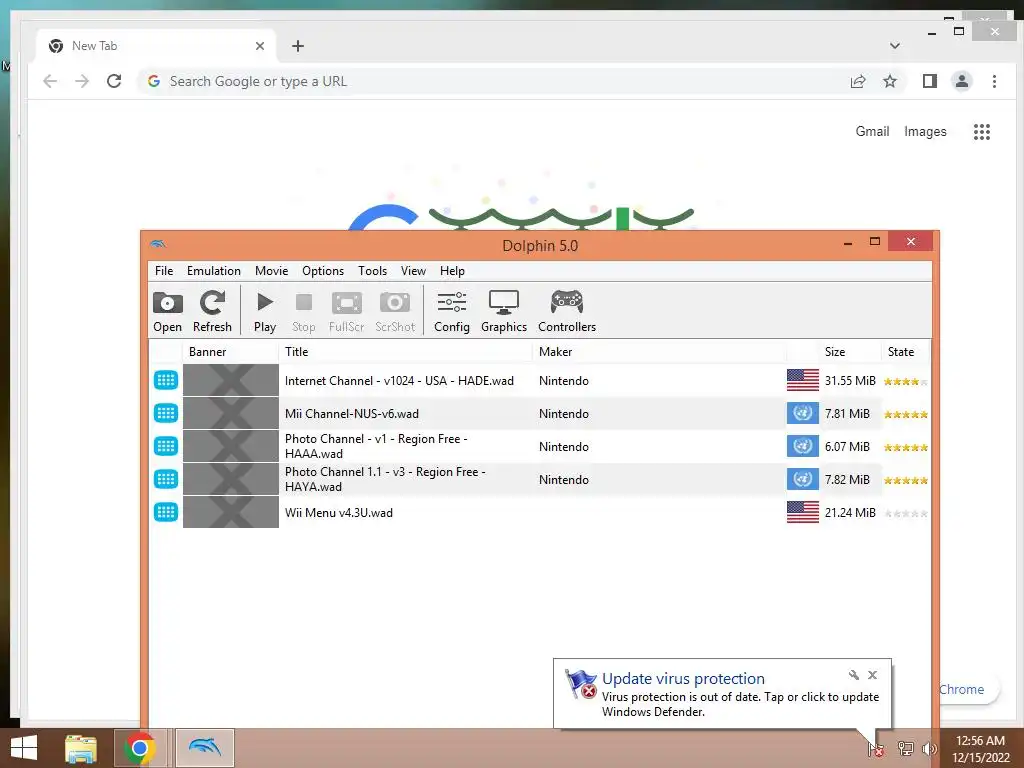Click Nintendo maker for Mii Channel row
Screen dimensions: 1024x768
tap(564, 413)
